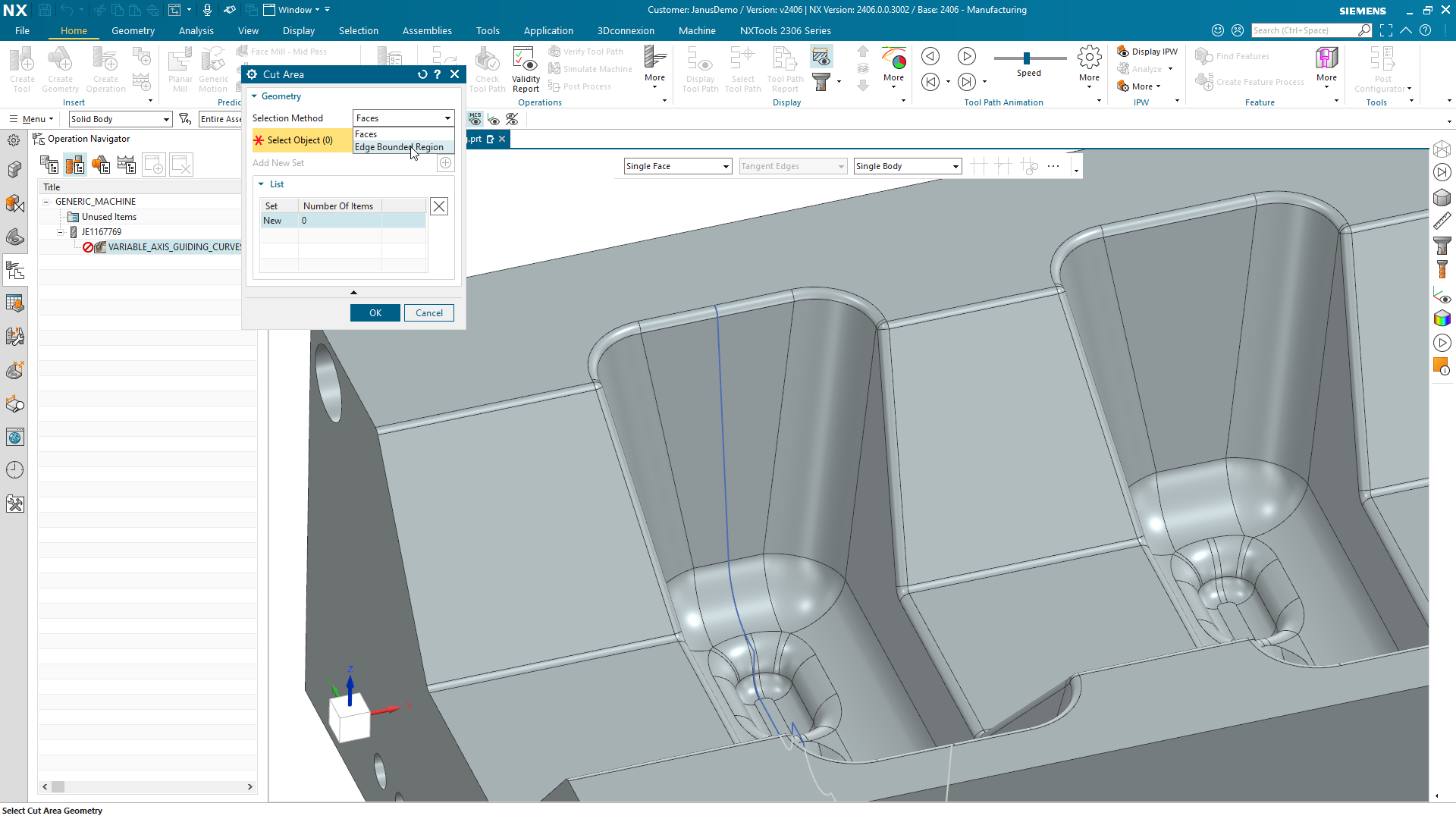Image resolution: width=1456 pixels, height=819 pixels.
Task: Open Validity Report tool
Action: (x=526, y=70)
